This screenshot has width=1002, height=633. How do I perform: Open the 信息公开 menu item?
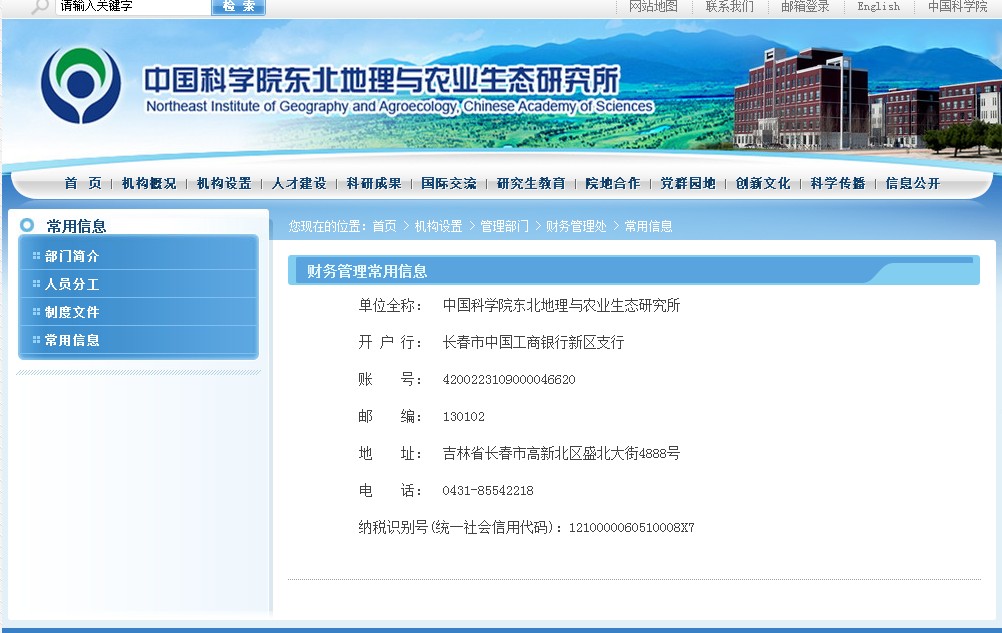(913, 183)
